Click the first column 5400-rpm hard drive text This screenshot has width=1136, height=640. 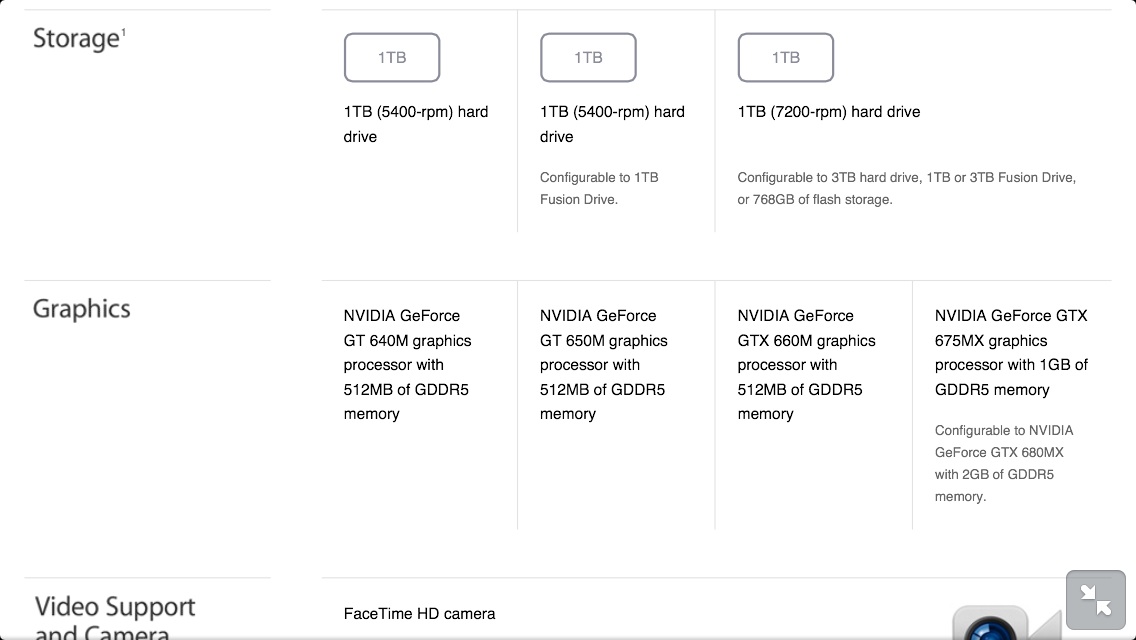(x=416, y=124)
